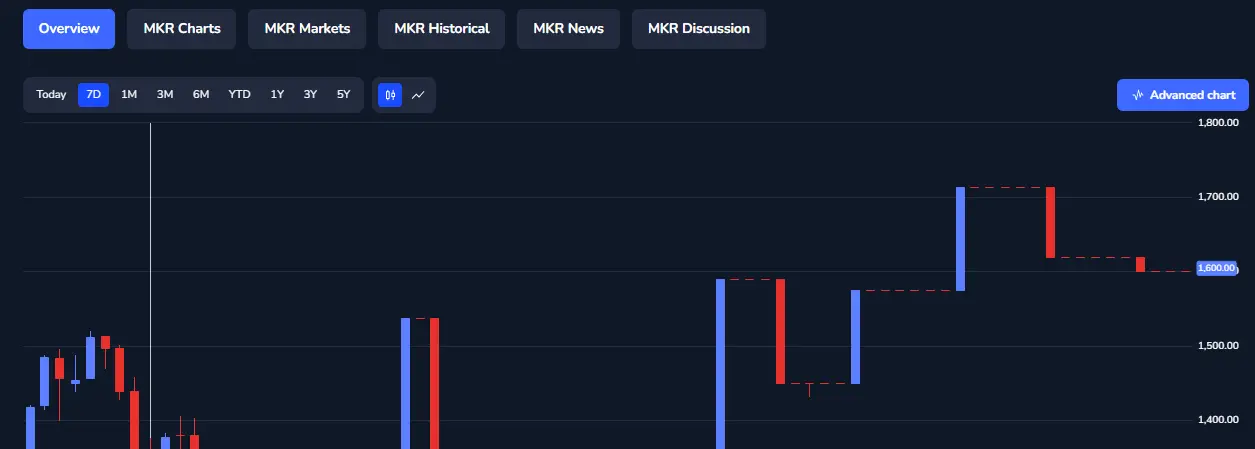Switch to line chart view
This screenshot has width=1255, height=449.
pyautogui.click(x=418, y=95)
